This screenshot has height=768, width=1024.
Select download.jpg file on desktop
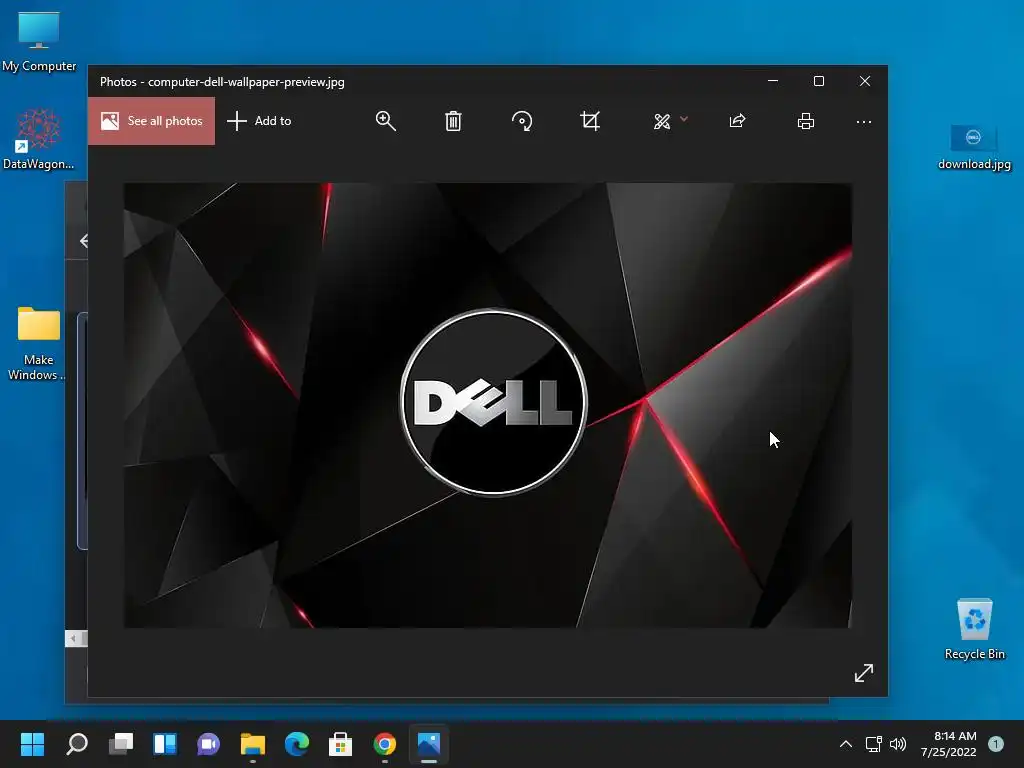974,147
